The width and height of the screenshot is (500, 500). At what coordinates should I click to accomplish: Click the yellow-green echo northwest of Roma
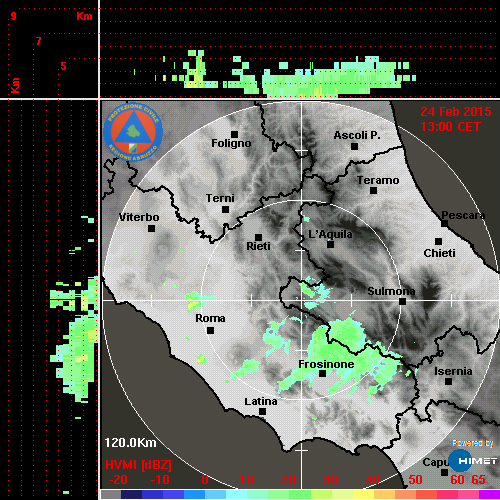193,301
